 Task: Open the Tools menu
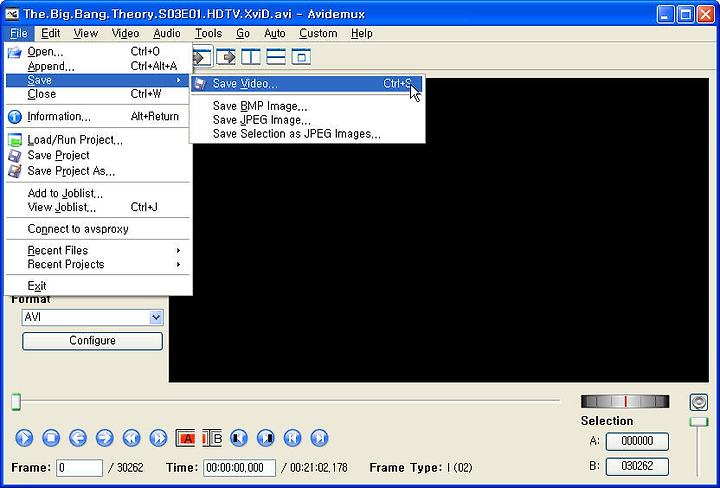tap(208, 34)
